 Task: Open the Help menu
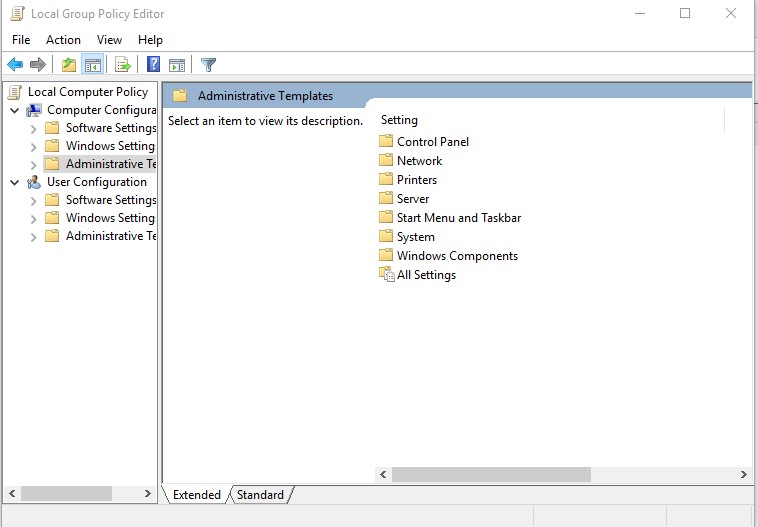[150, 40]
